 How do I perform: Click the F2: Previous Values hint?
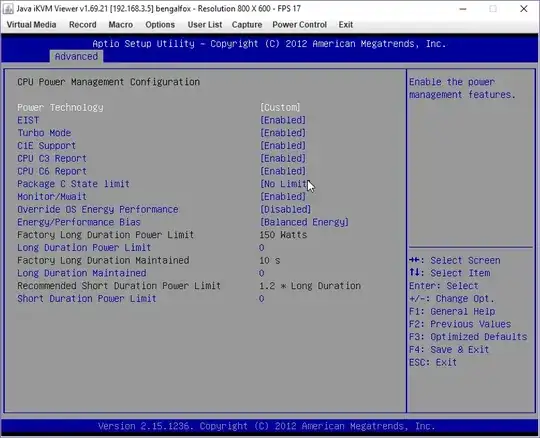click(460, 324)
